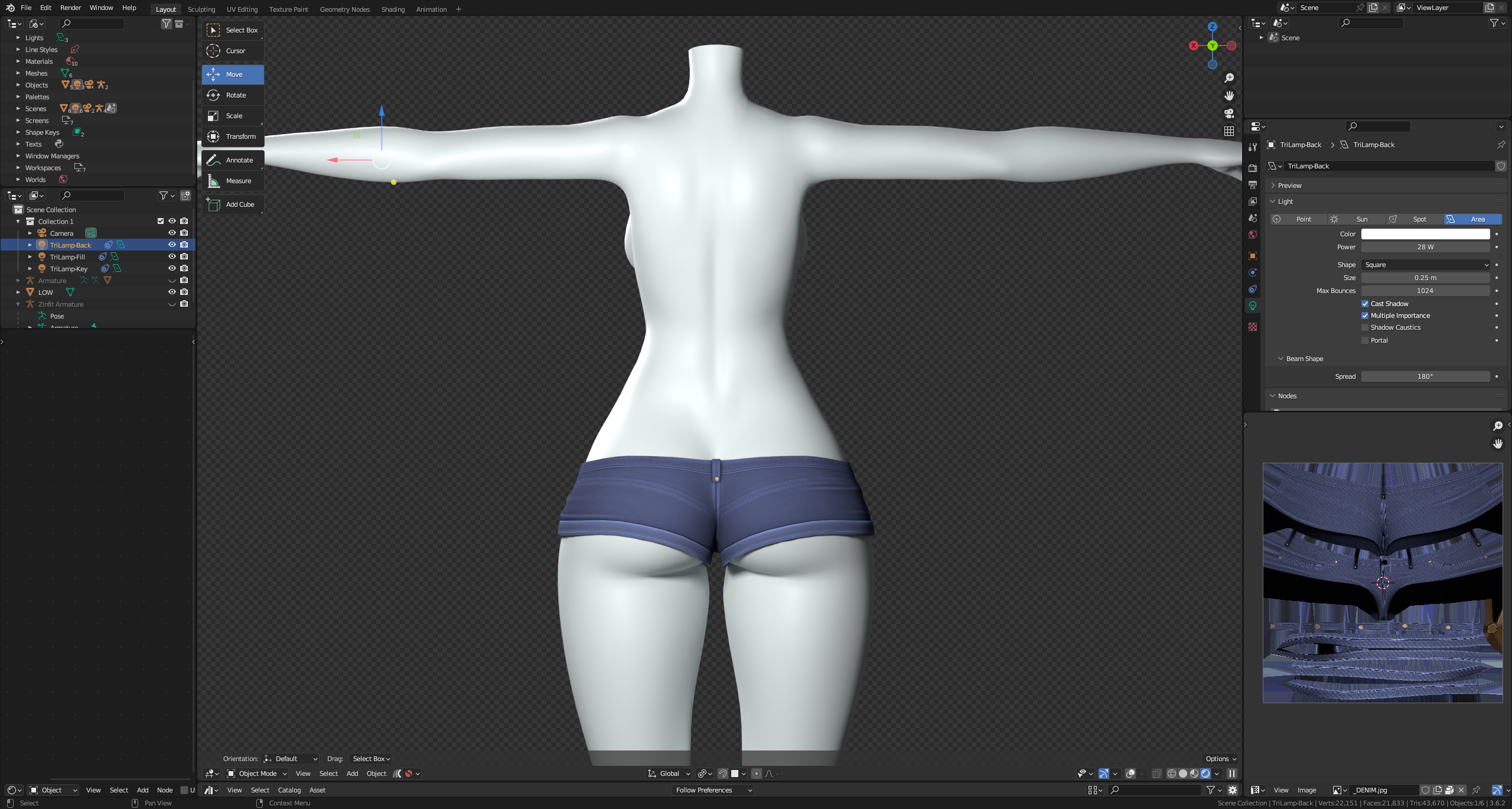1512x809 pixels.
Task: Click the Options button in the viewport
Action: tap(1221, 759)
